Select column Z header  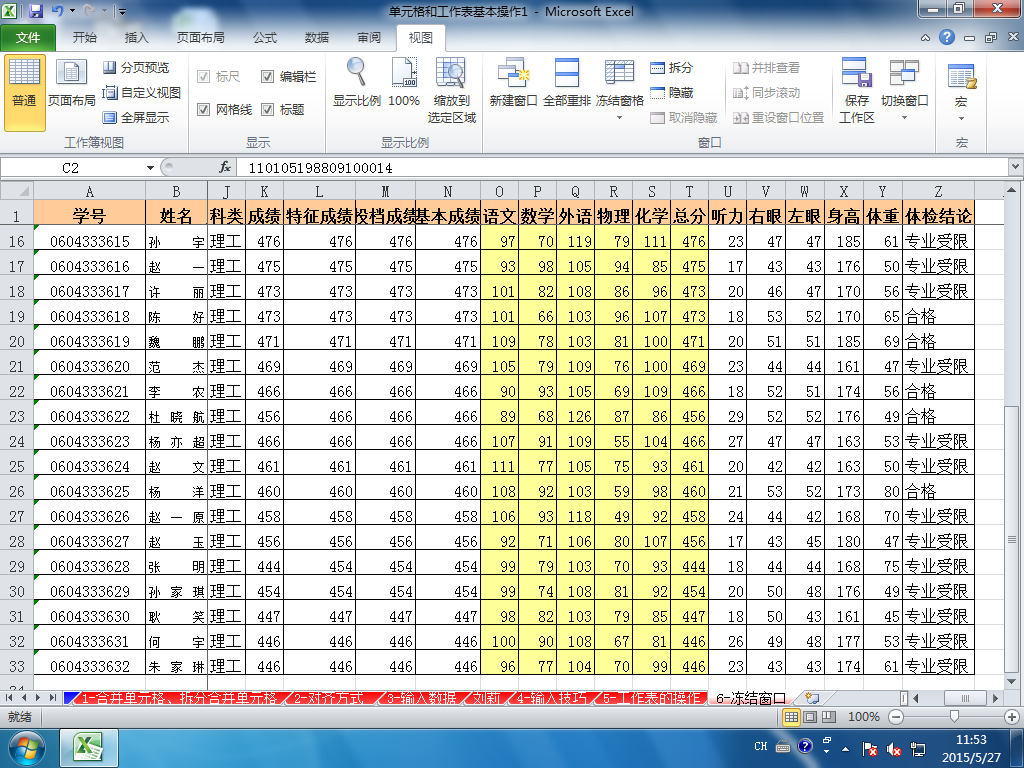pyautogui.click(x=938, y=191)
